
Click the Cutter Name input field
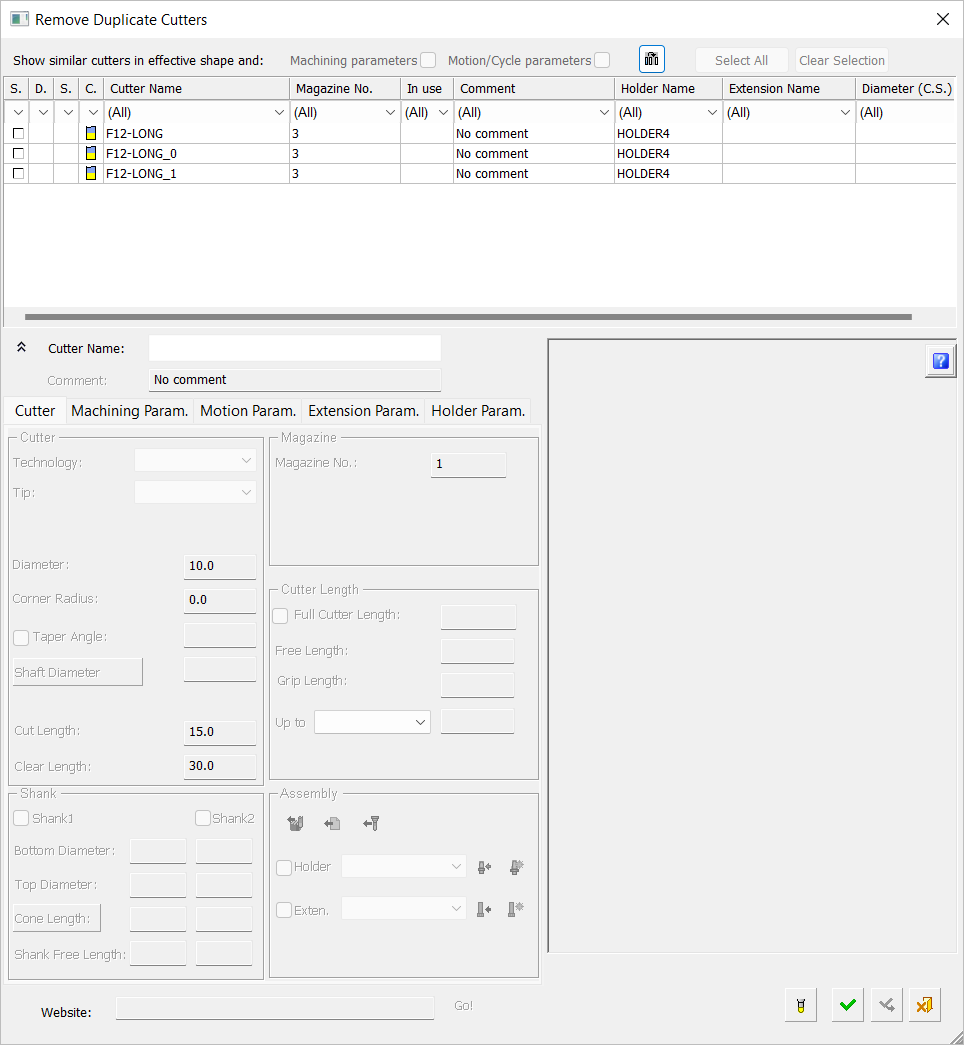pyautogui.click(x=295, y=348)
